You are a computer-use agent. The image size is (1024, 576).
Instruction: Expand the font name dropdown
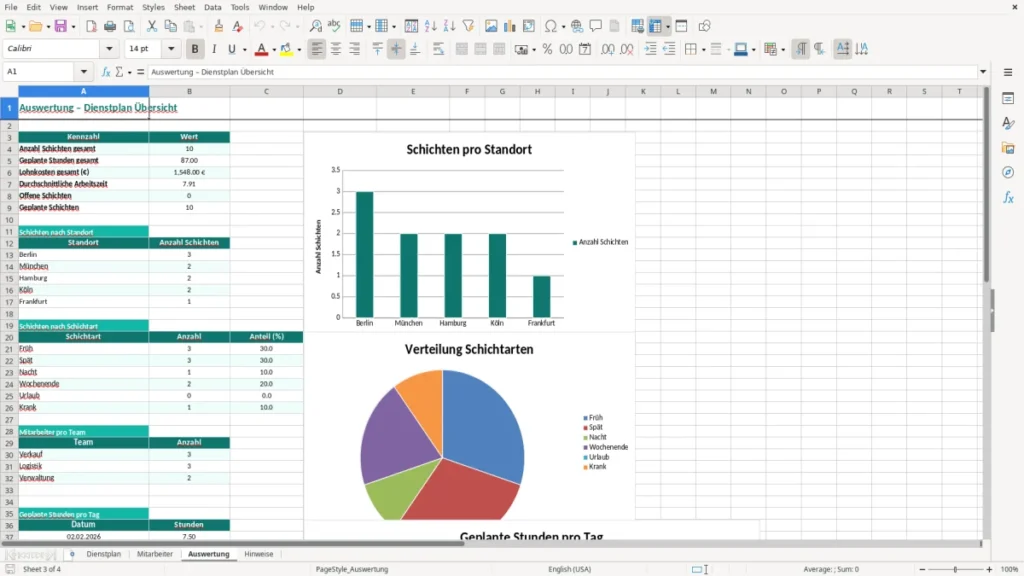click(x=109, y=48)
